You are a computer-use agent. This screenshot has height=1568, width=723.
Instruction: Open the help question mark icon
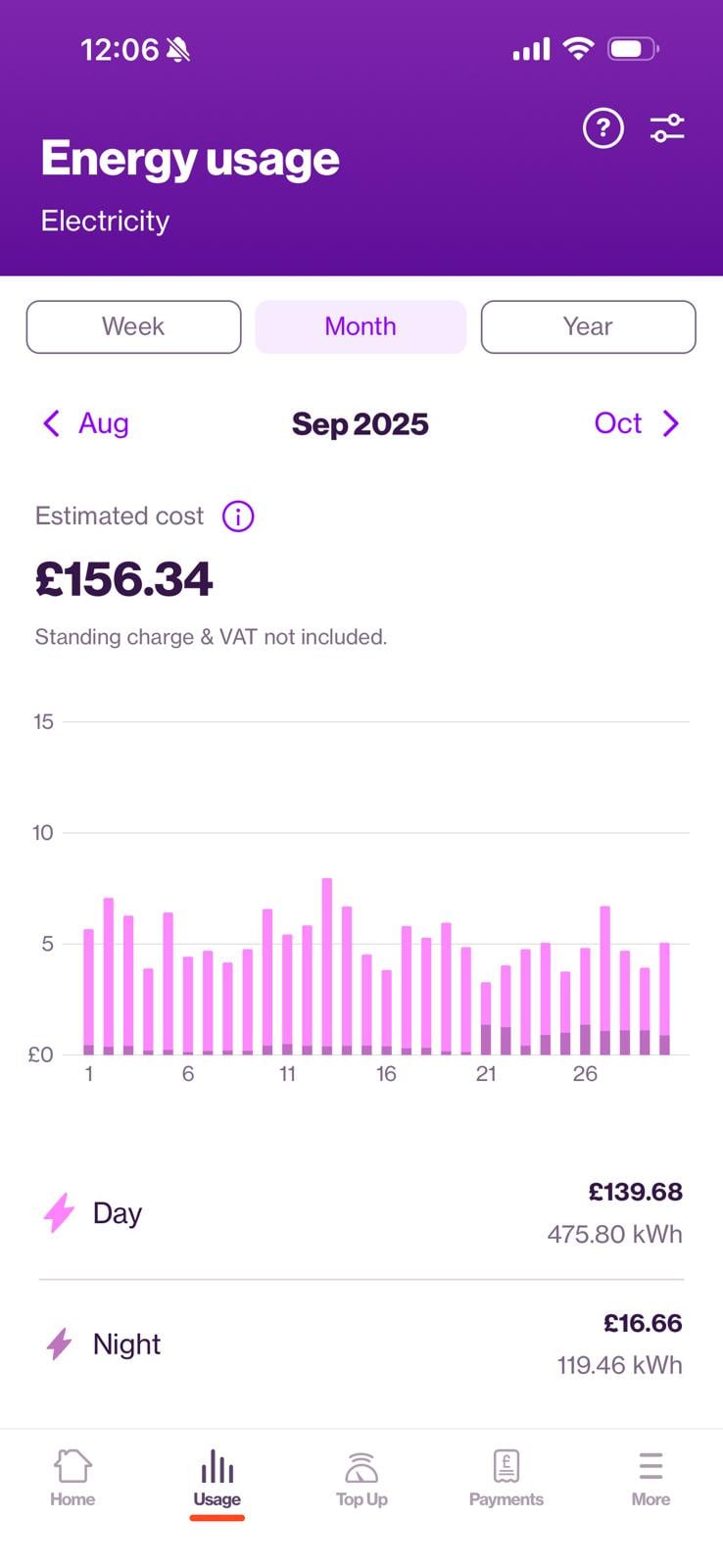point(602,128)
